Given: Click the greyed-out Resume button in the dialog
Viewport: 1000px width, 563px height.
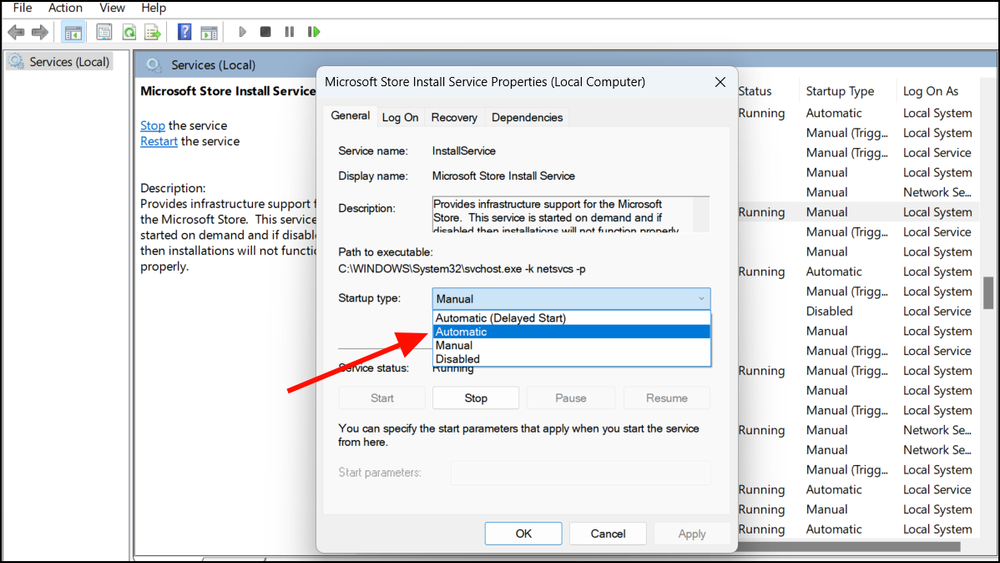Looking at the screenshot, I should 666,398.
